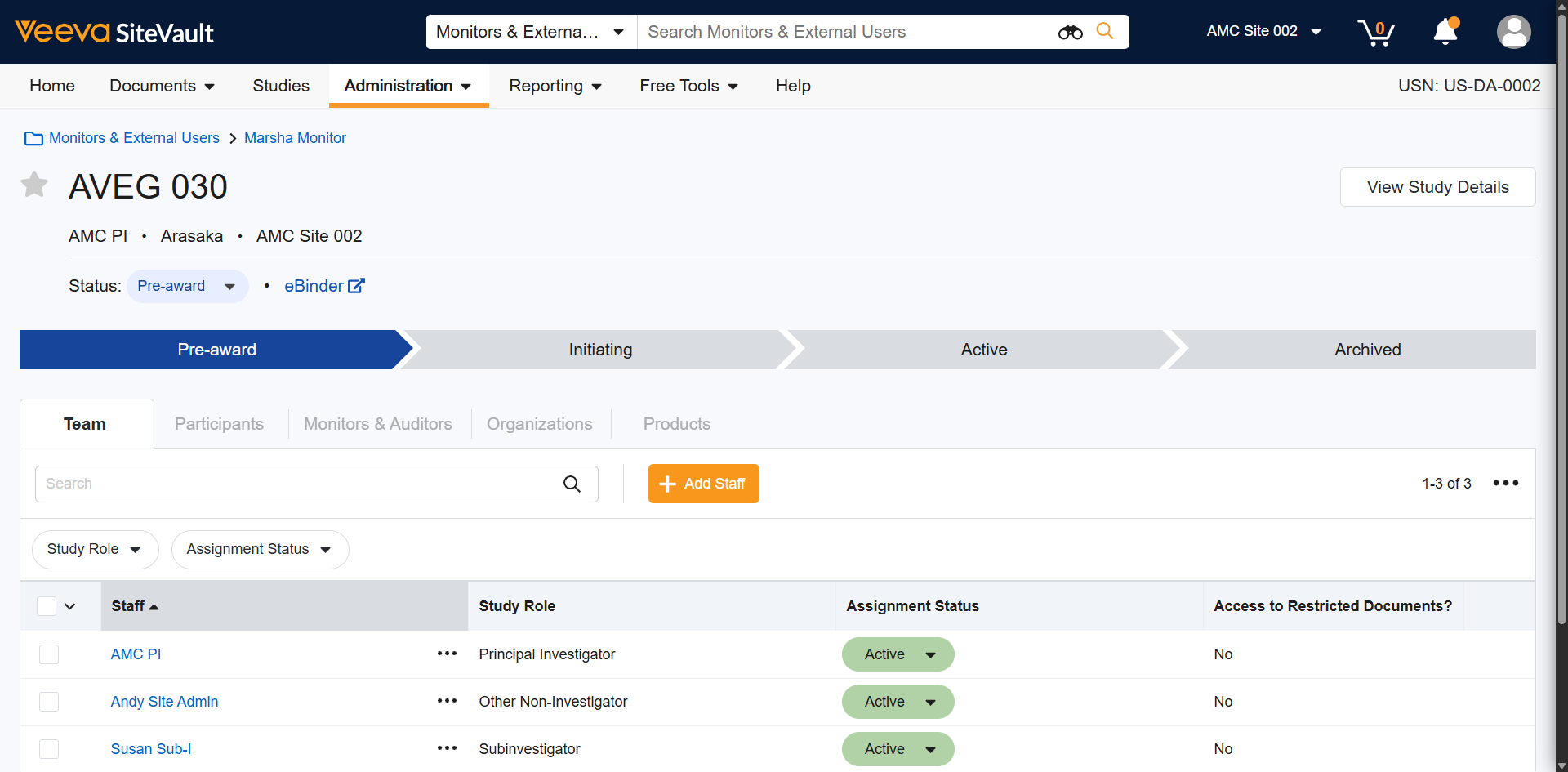Click the breadcrumb folder icon
The image size is (1568, 772).
pos(33,138)
